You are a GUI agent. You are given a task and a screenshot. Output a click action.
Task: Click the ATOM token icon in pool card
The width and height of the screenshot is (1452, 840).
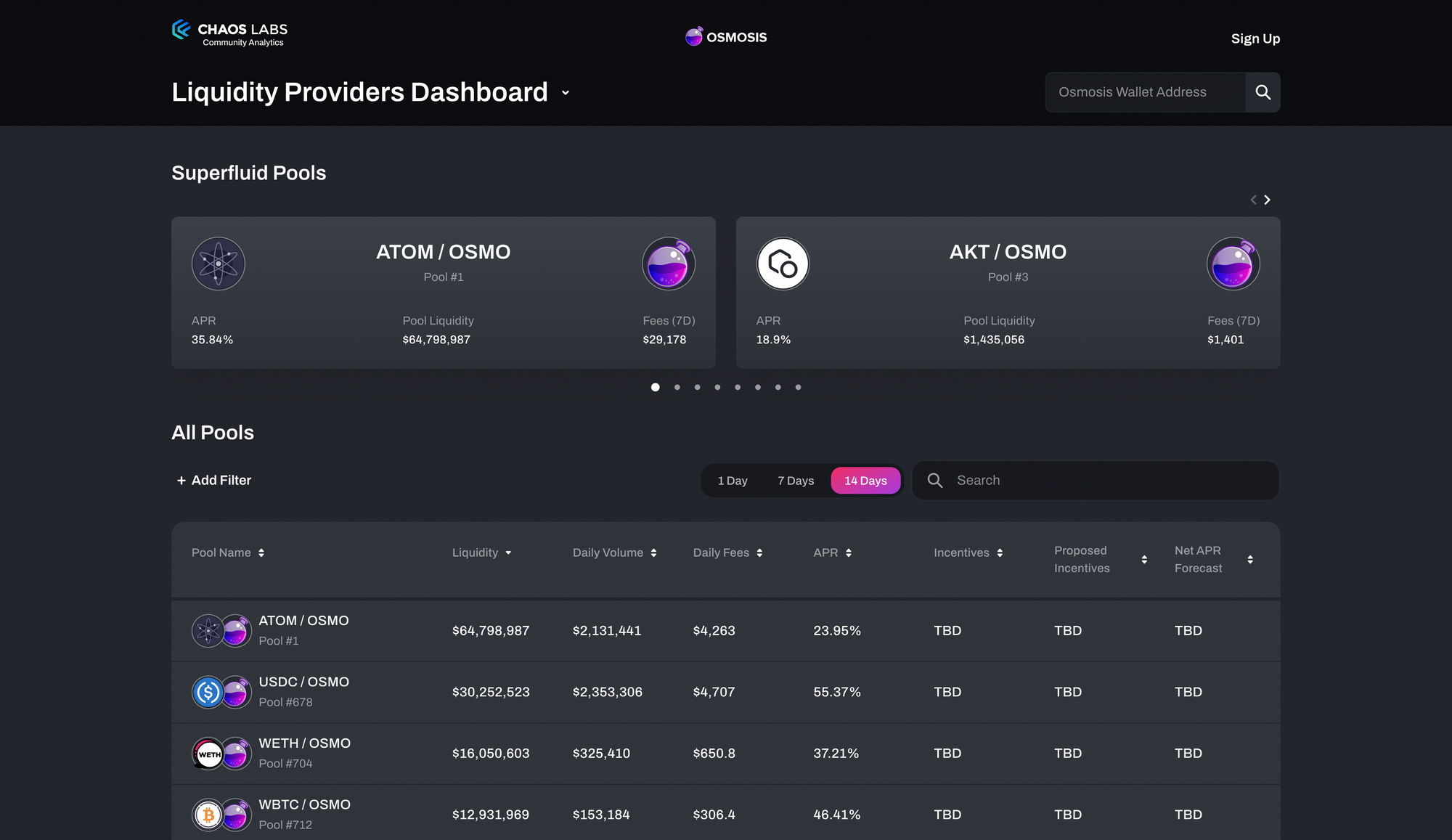218,264
